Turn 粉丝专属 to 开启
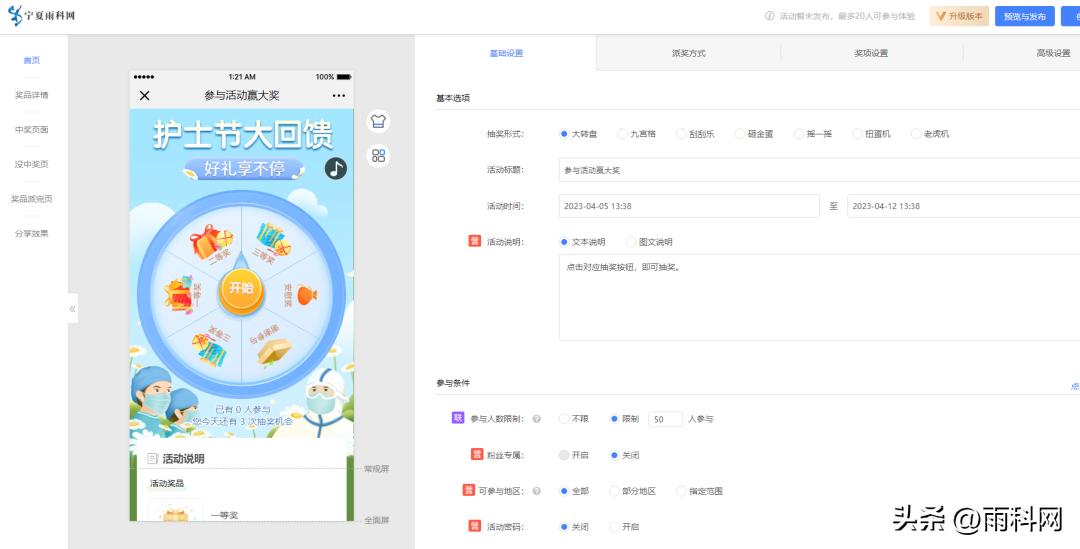Image resolution: width=1080 pixels, height=549 pixels. tap(565, 455)
